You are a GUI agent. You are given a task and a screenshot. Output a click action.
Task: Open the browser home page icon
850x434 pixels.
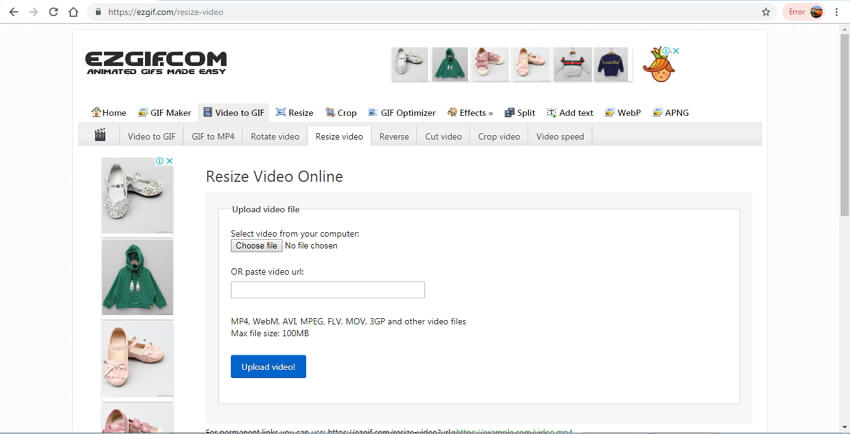(x=73, y=12)
